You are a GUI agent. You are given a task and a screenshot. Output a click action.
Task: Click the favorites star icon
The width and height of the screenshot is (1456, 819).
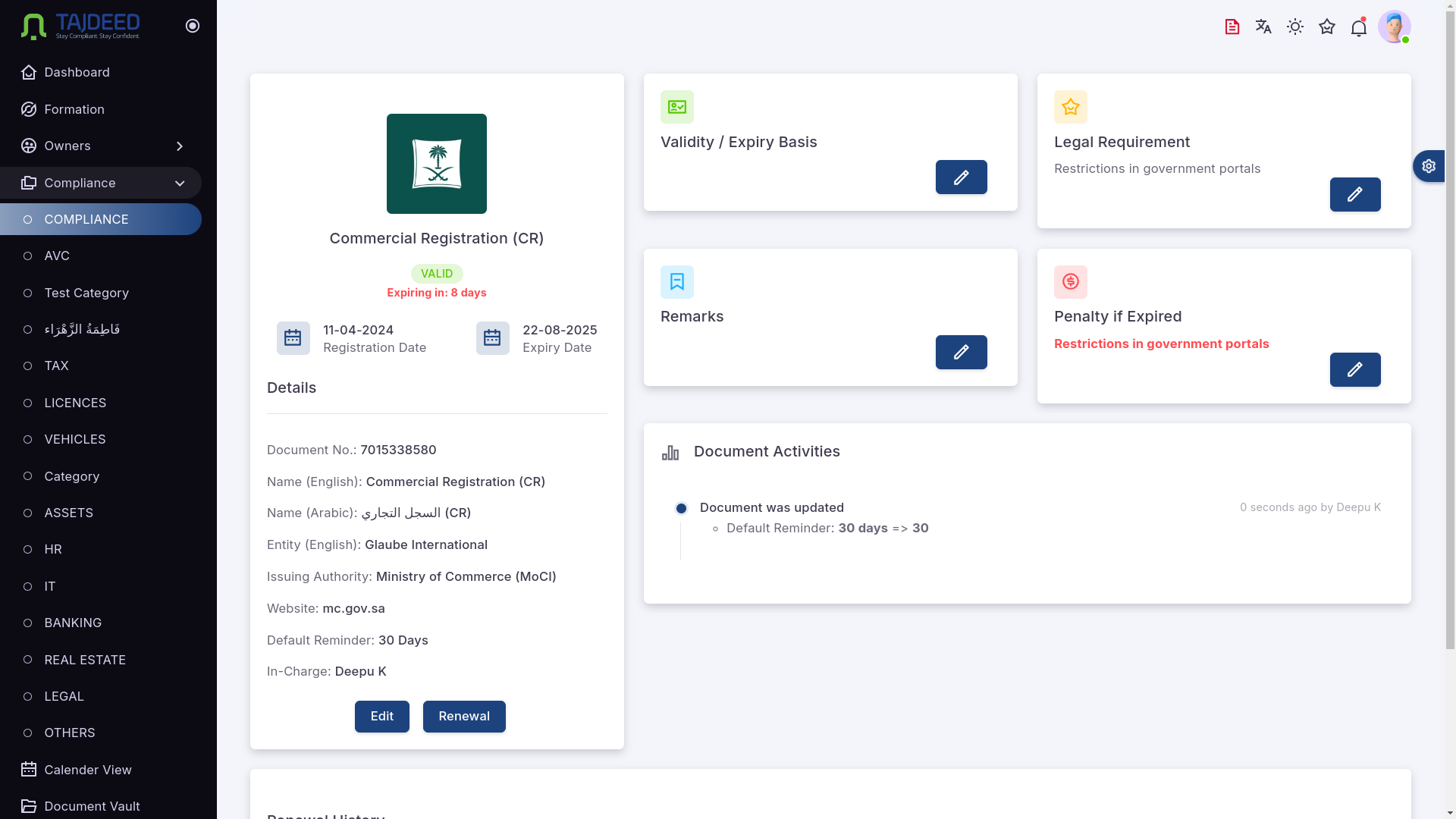pyautogui.click(x=1327, y=27)
